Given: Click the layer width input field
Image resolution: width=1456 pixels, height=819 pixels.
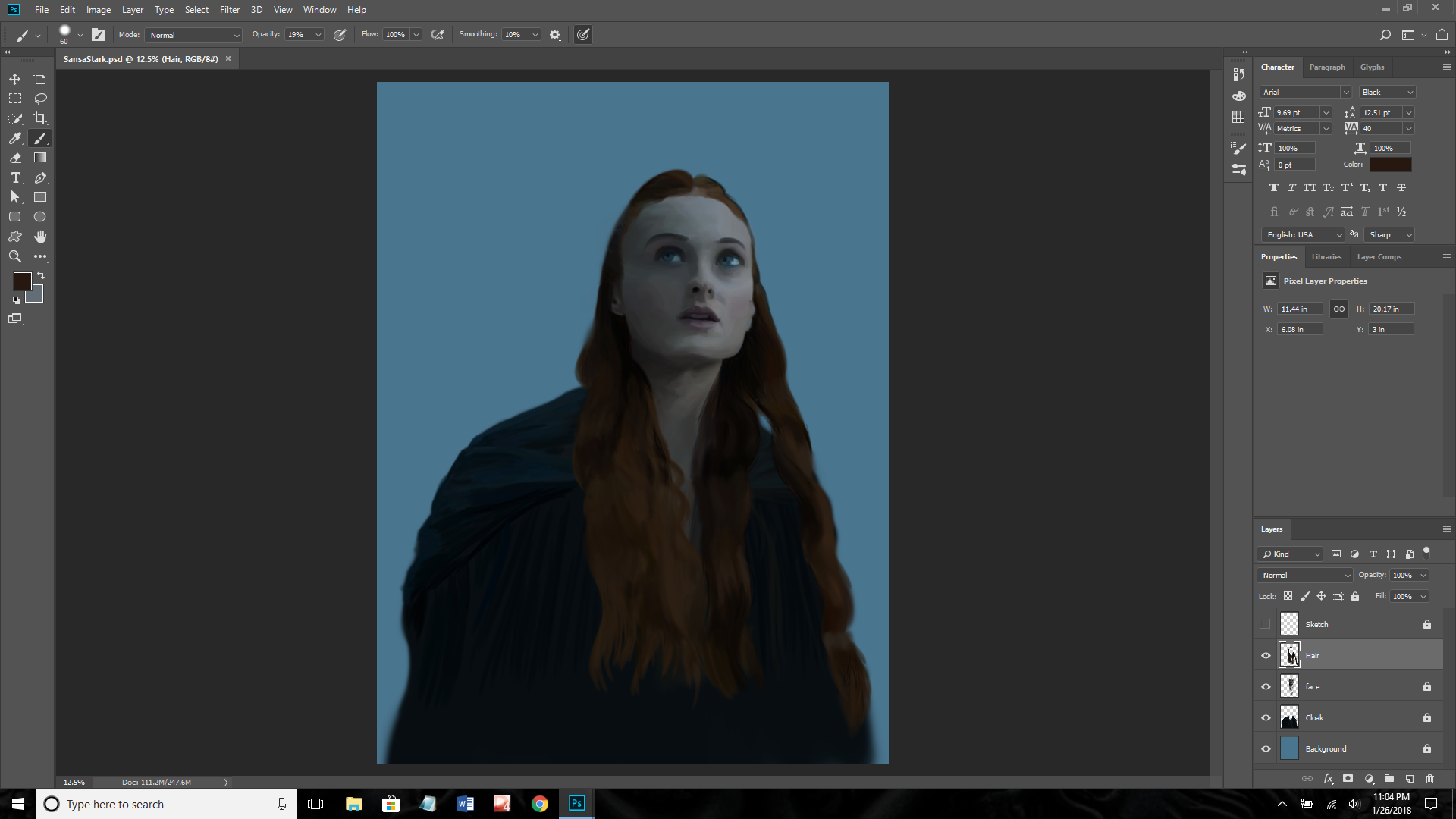Looking at the screenshot, I should (1300, 309).
